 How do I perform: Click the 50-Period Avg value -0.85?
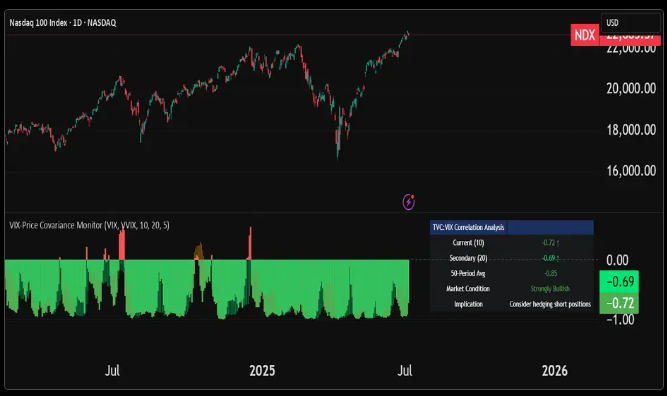(x=550, y=273)
